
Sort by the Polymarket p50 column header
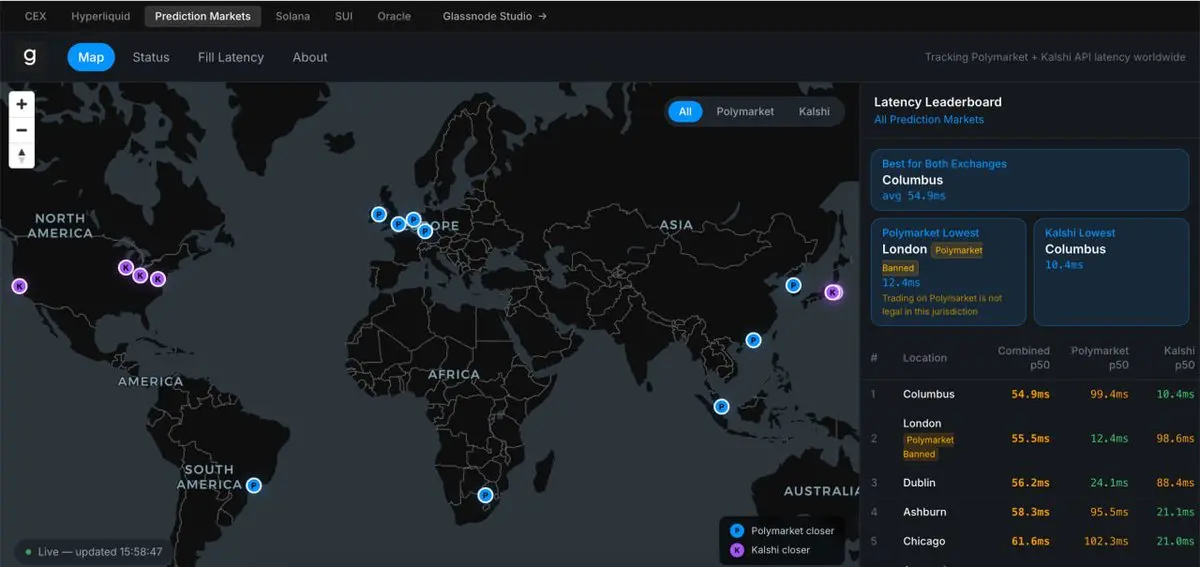tap(1100, 358)
